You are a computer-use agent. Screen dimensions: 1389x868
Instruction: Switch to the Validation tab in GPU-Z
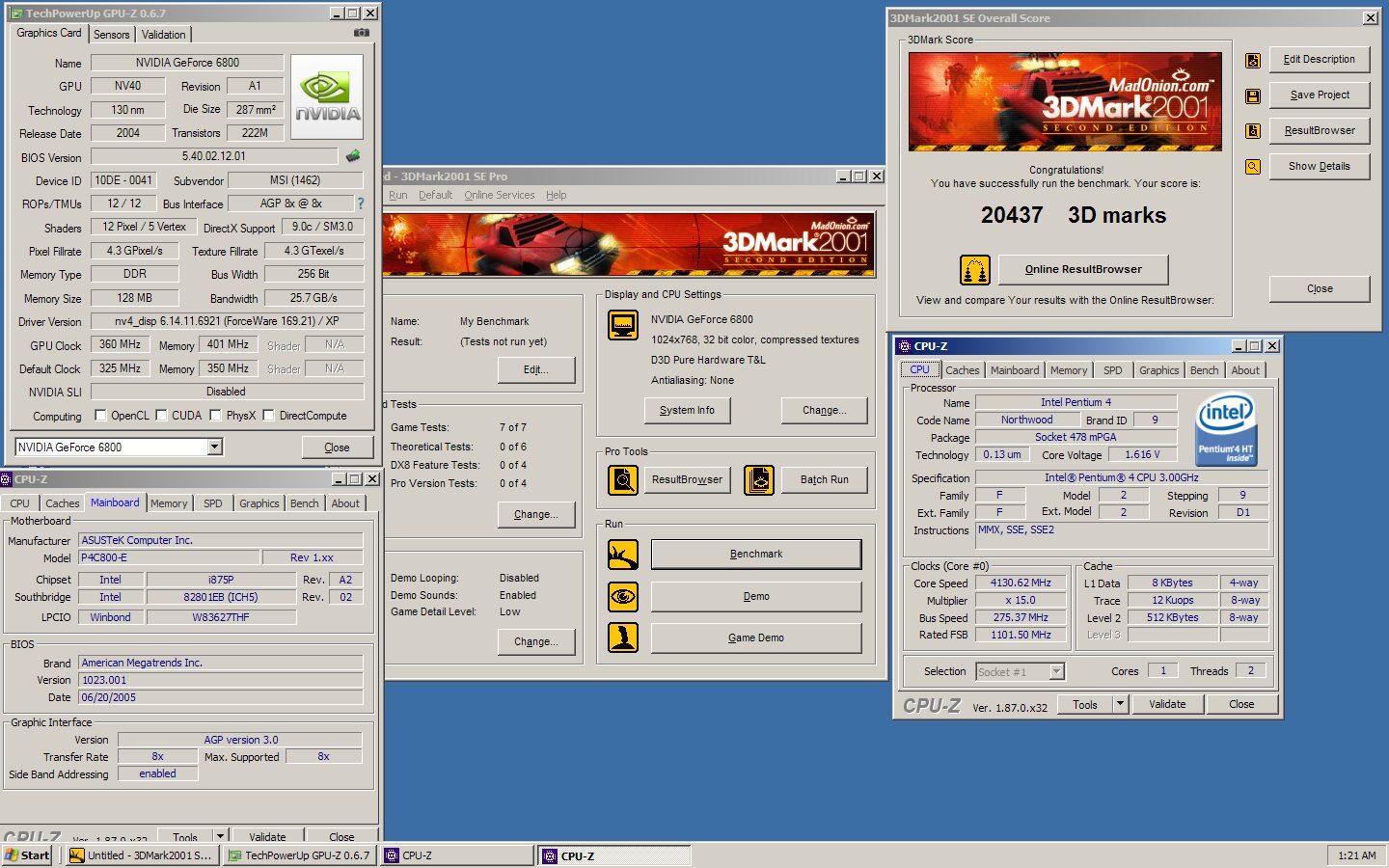coord(164,35)
